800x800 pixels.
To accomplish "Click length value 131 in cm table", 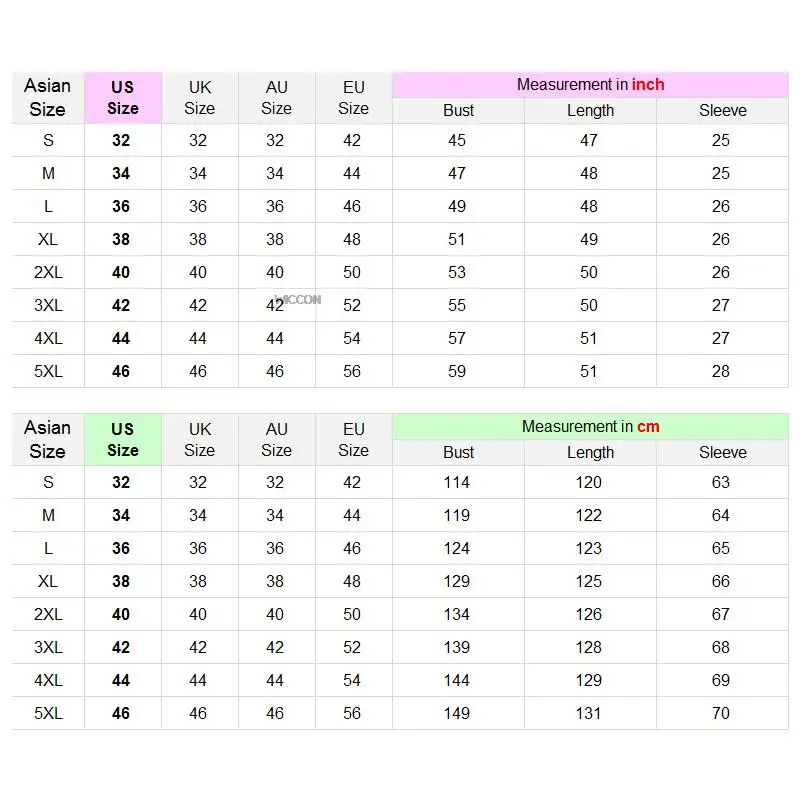I will [x=589, y=713].
